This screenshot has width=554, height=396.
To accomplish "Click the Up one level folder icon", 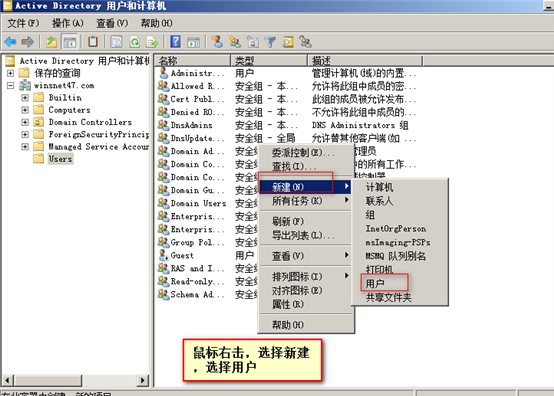I will coord(52,42).
